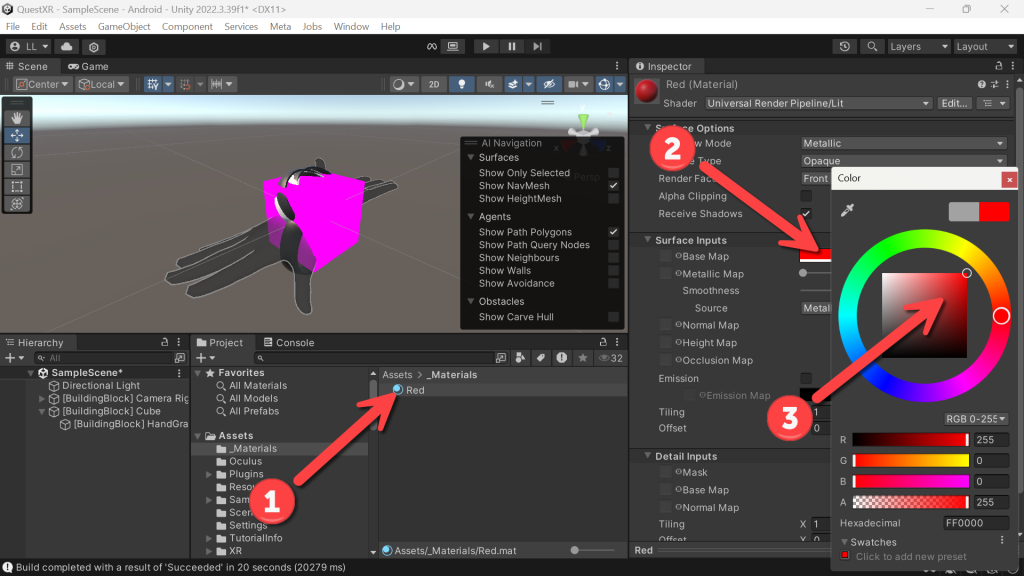The image size is (1024, 576).
Task: Pick color with the eyedropper
Action: [847, 210]
